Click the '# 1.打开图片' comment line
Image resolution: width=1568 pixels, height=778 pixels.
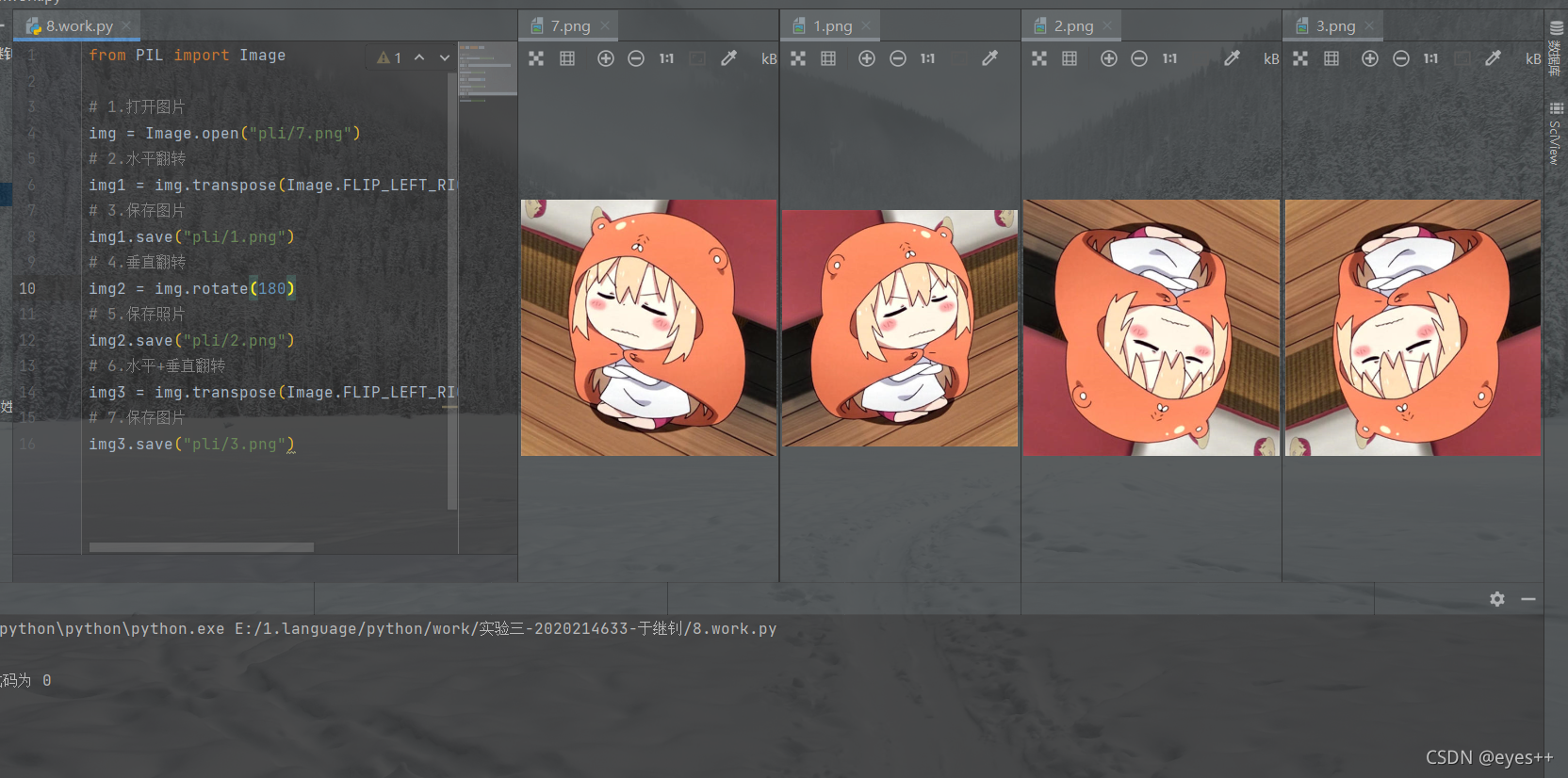pos(137,107)
